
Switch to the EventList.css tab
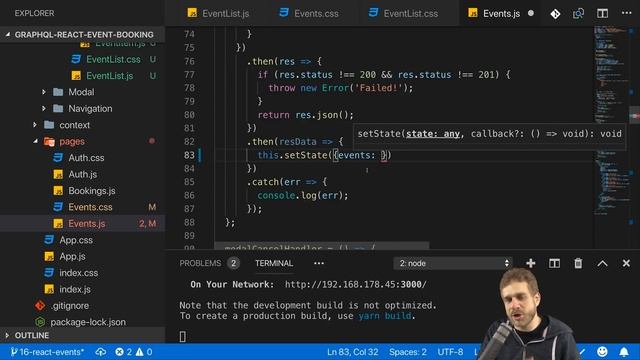[403, 13]
